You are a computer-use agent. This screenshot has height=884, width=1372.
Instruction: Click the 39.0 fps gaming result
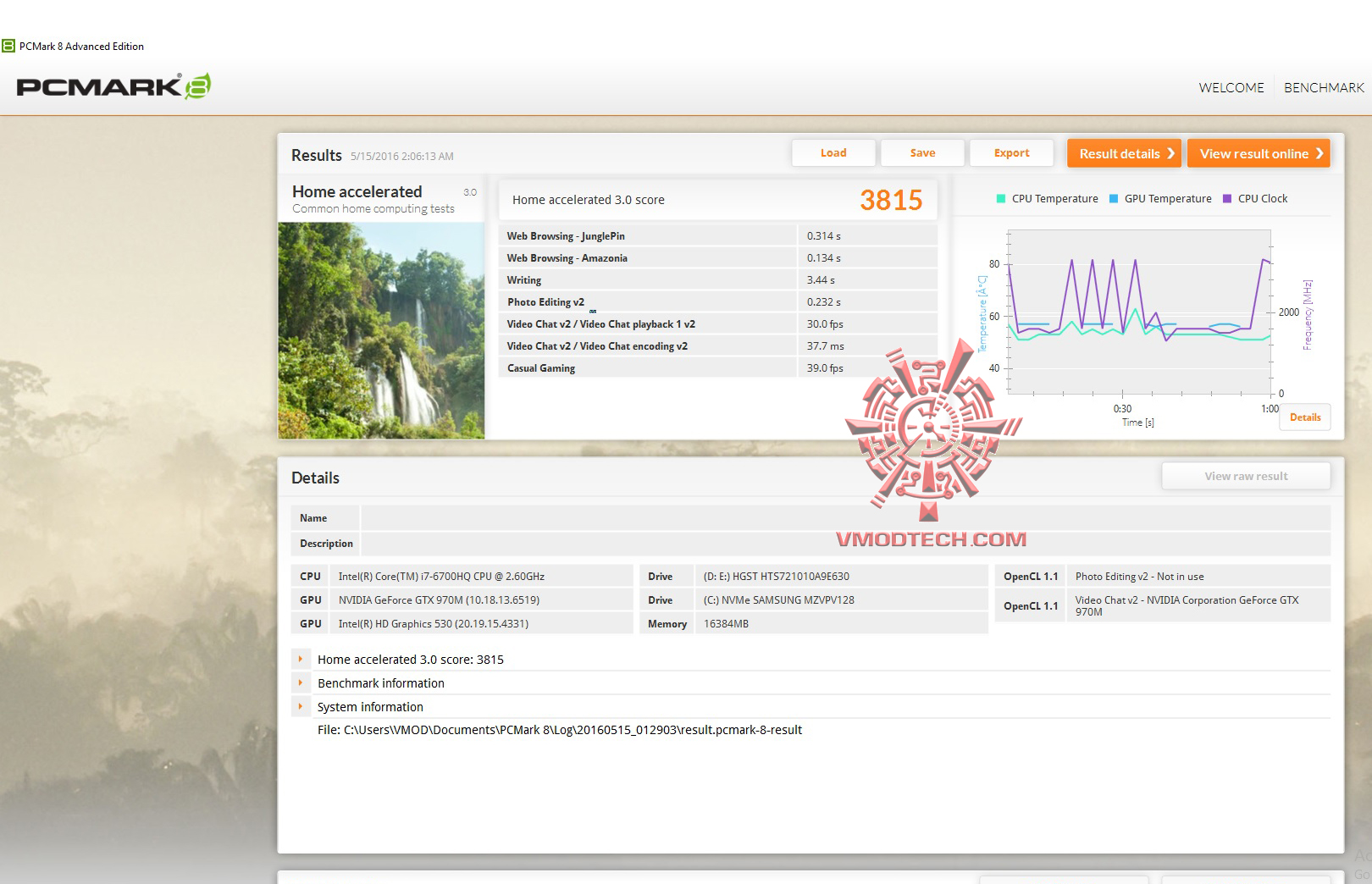825,368
